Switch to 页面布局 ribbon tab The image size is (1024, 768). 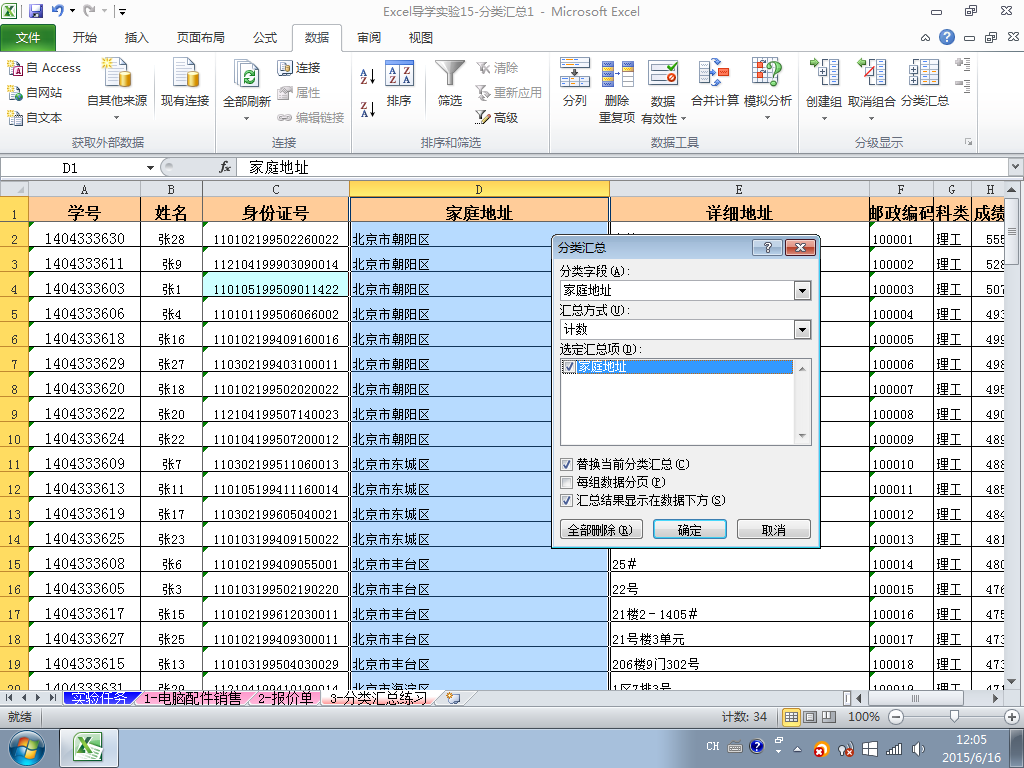pyautogui.click(x=200, y=38)
